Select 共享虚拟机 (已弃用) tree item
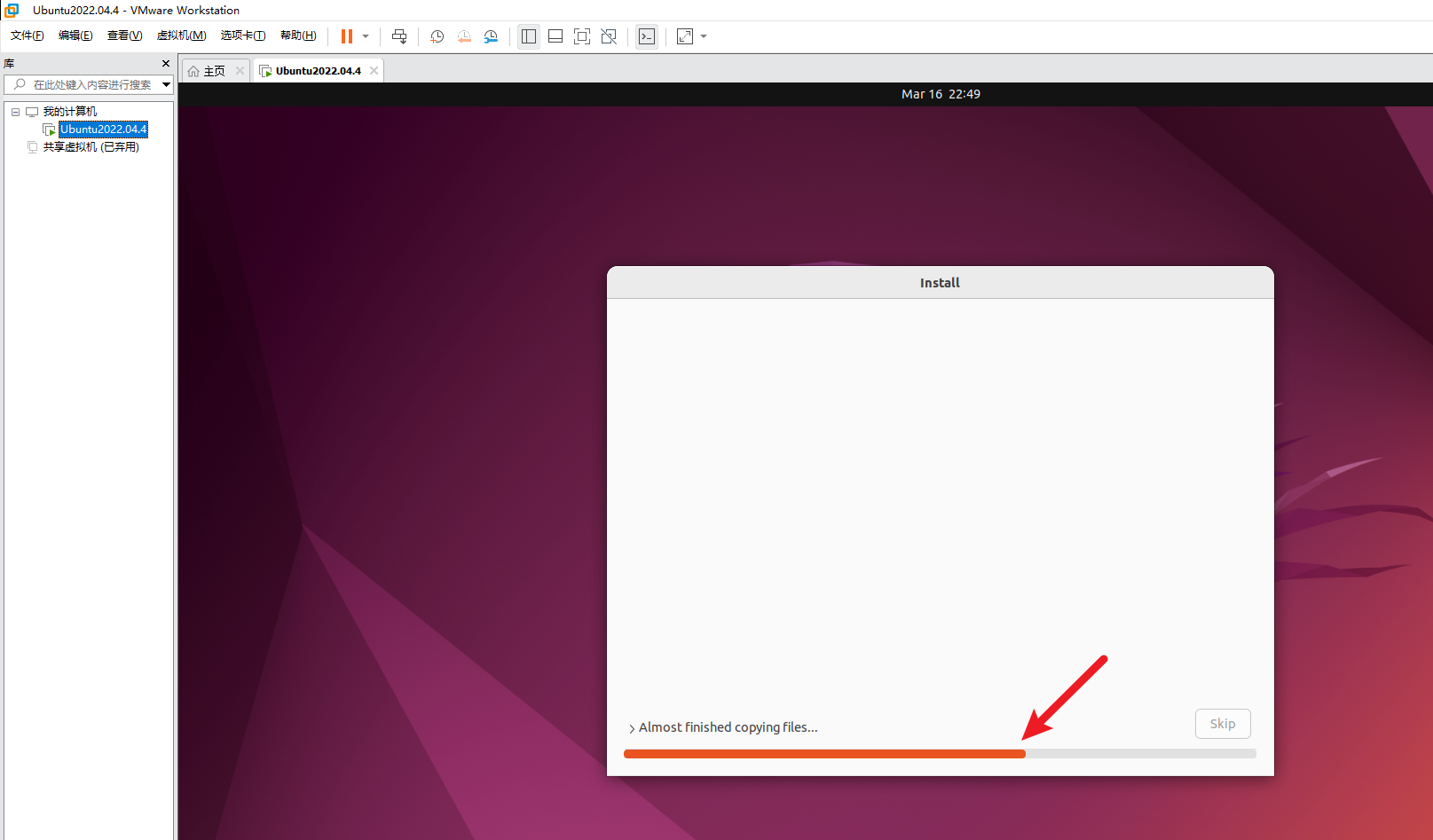 [x=91, y=147]
